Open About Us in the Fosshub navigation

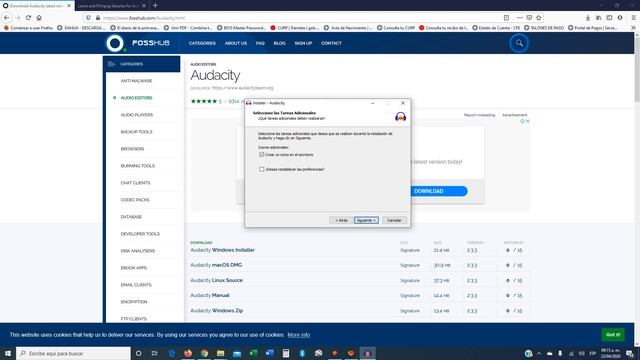pyautogui.click(x=236, y=43)
